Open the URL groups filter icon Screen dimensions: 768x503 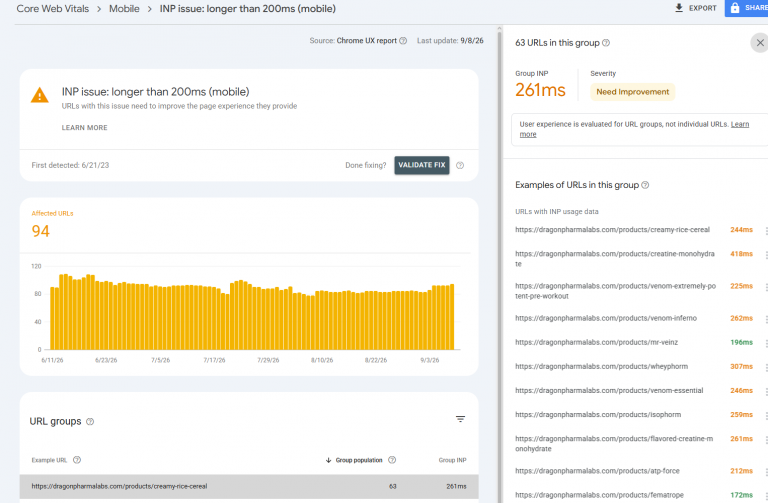click(x=460, y=419)
